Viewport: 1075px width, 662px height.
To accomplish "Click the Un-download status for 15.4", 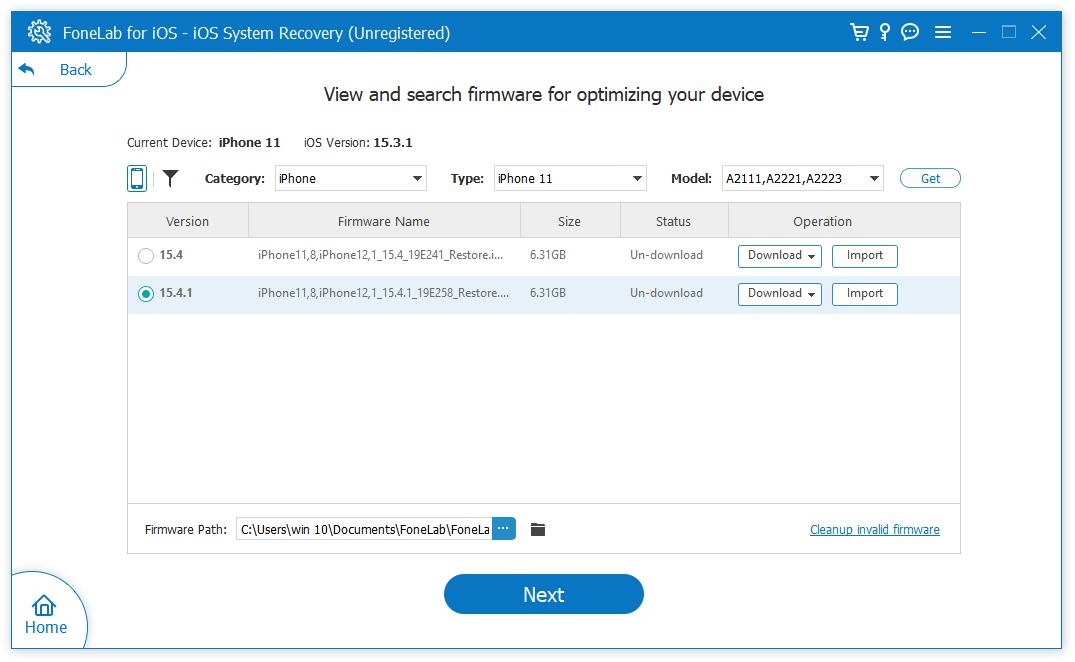I will [x=666, y=255].
